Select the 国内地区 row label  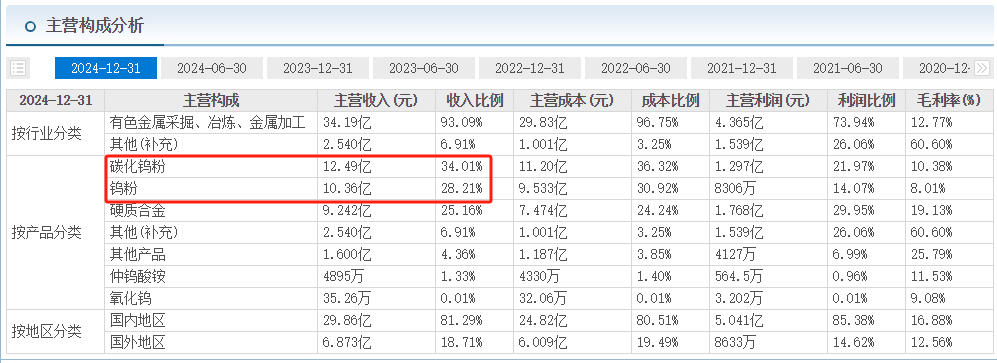[137, 320]
